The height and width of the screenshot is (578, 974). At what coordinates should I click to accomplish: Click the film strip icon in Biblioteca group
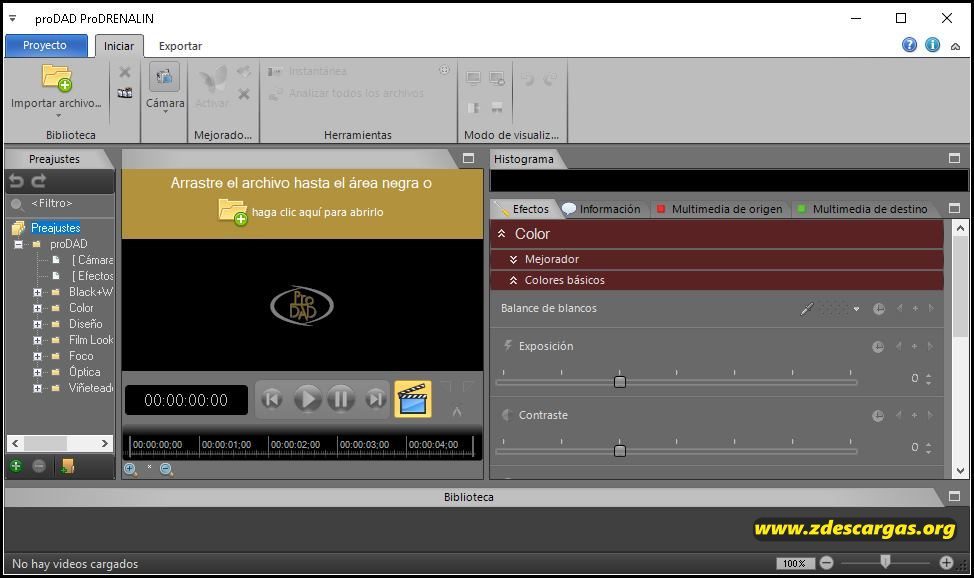tap(125, 93)
